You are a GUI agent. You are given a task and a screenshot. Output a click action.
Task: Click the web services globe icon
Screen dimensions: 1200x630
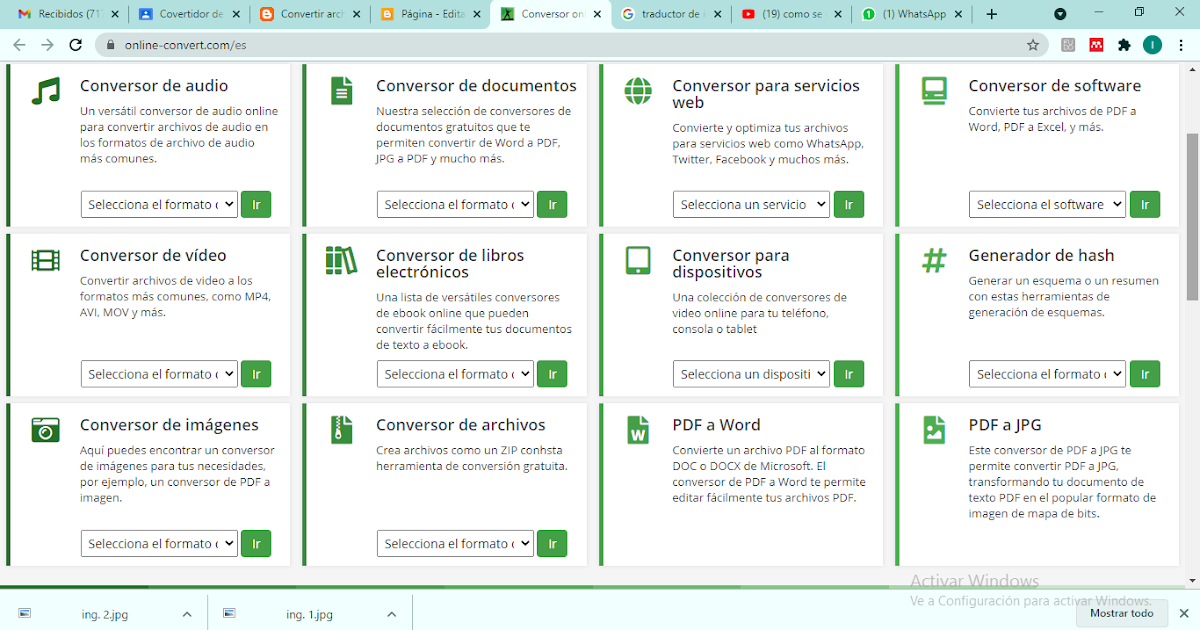click(x=637, y=89)
